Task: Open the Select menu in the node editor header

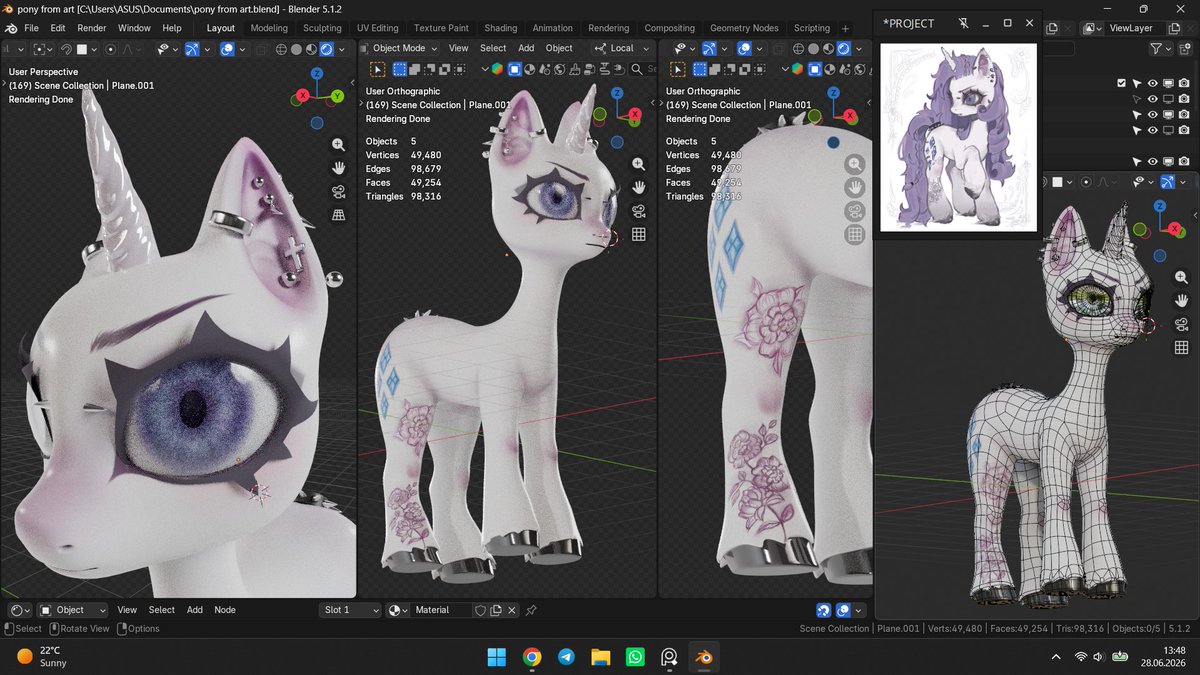Action: coord(162,610)
